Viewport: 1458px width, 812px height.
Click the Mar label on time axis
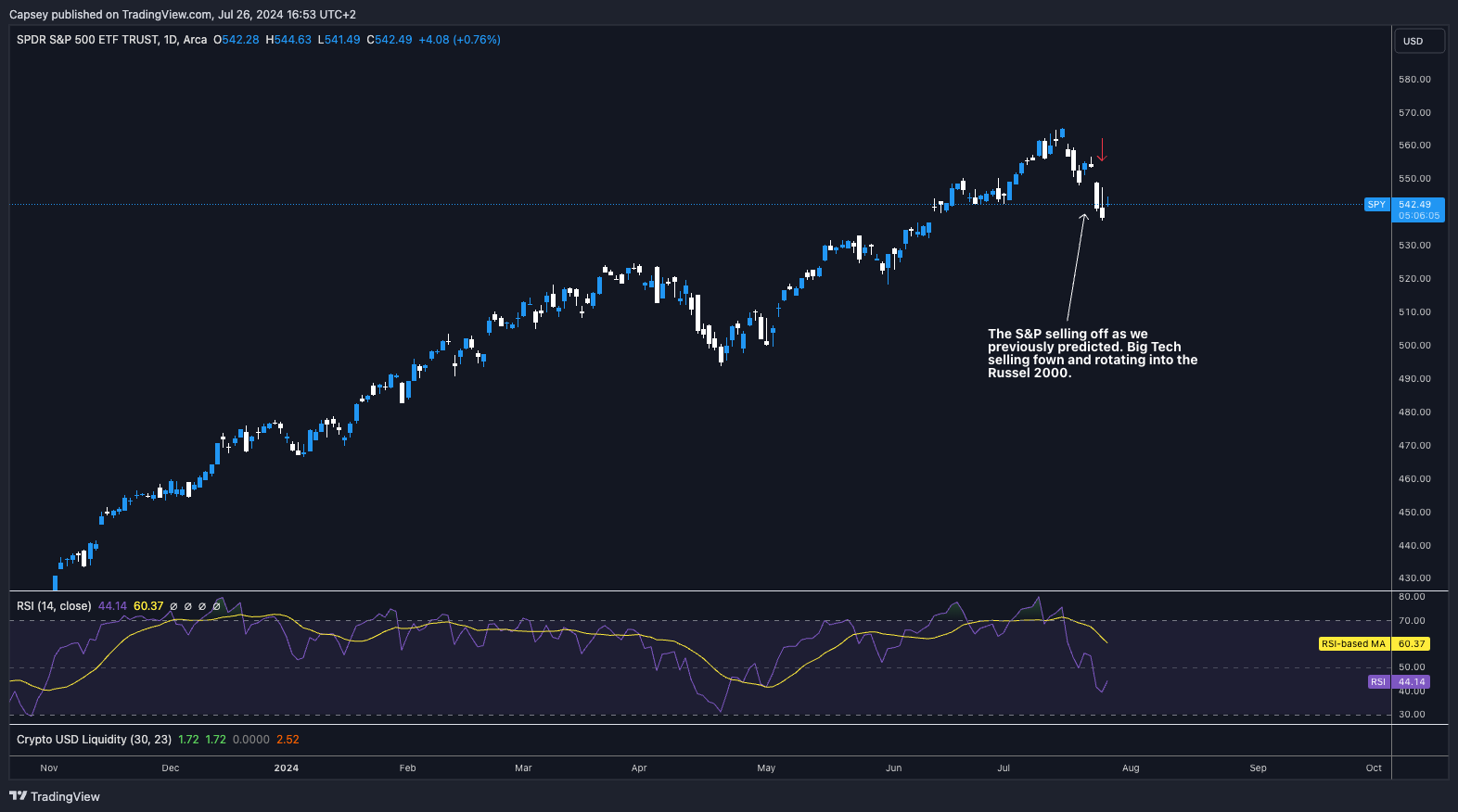(x=523, y=768)
